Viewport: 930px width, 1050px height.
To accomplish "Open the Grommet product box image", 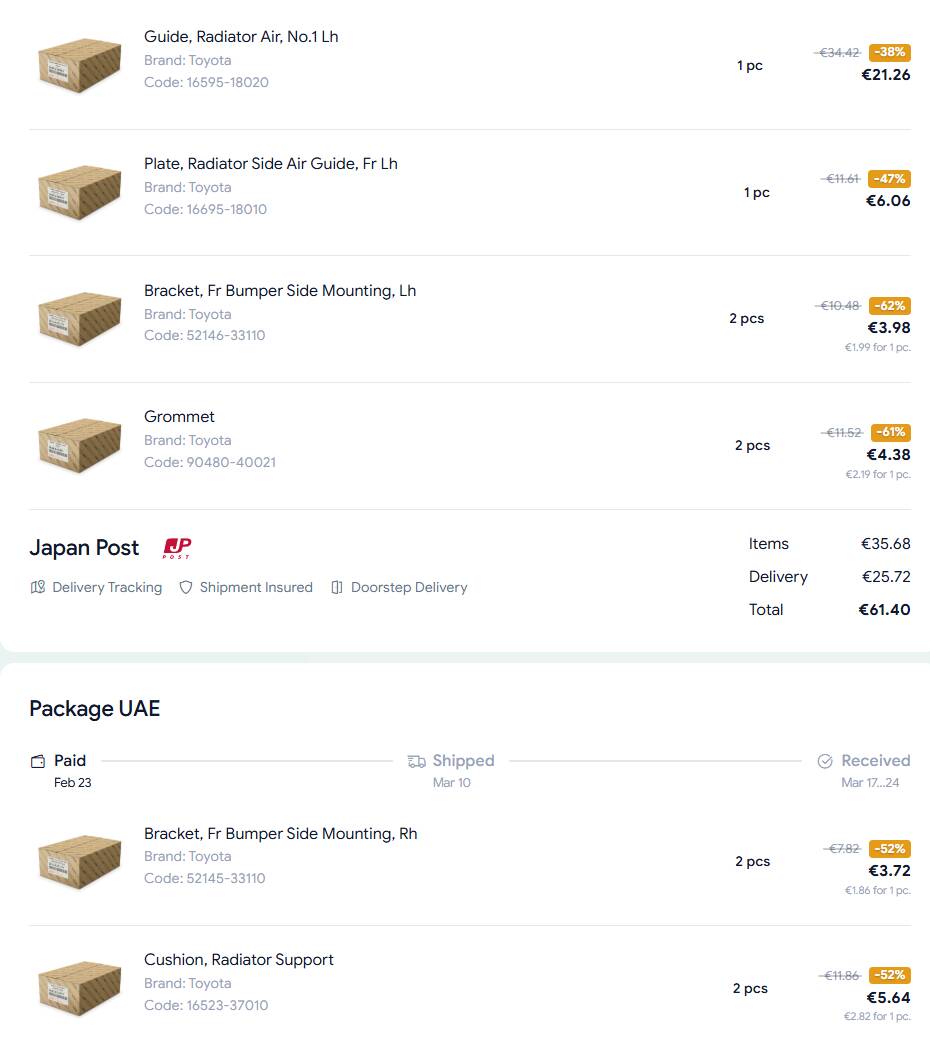I will [79, 445].
